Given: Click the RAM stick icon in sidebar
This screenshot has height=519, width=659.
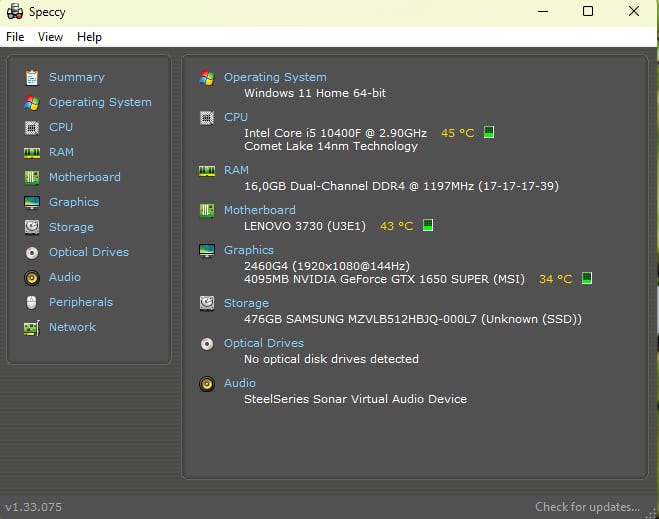Looking at the screenshot, I should (x=32, y=153).
